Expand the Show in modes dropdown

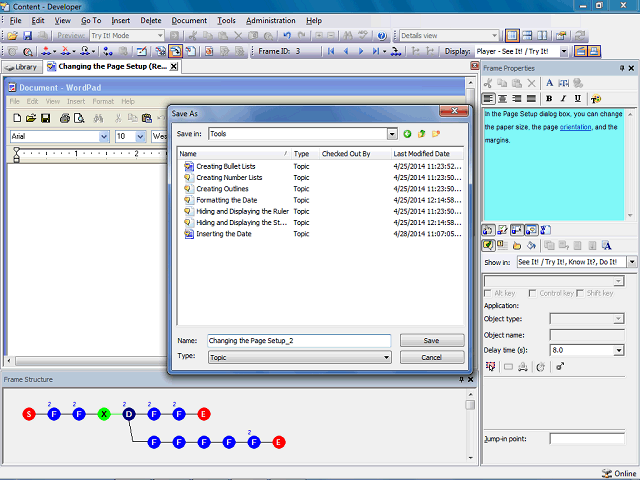pyautogui.click(x=632, y=262)
